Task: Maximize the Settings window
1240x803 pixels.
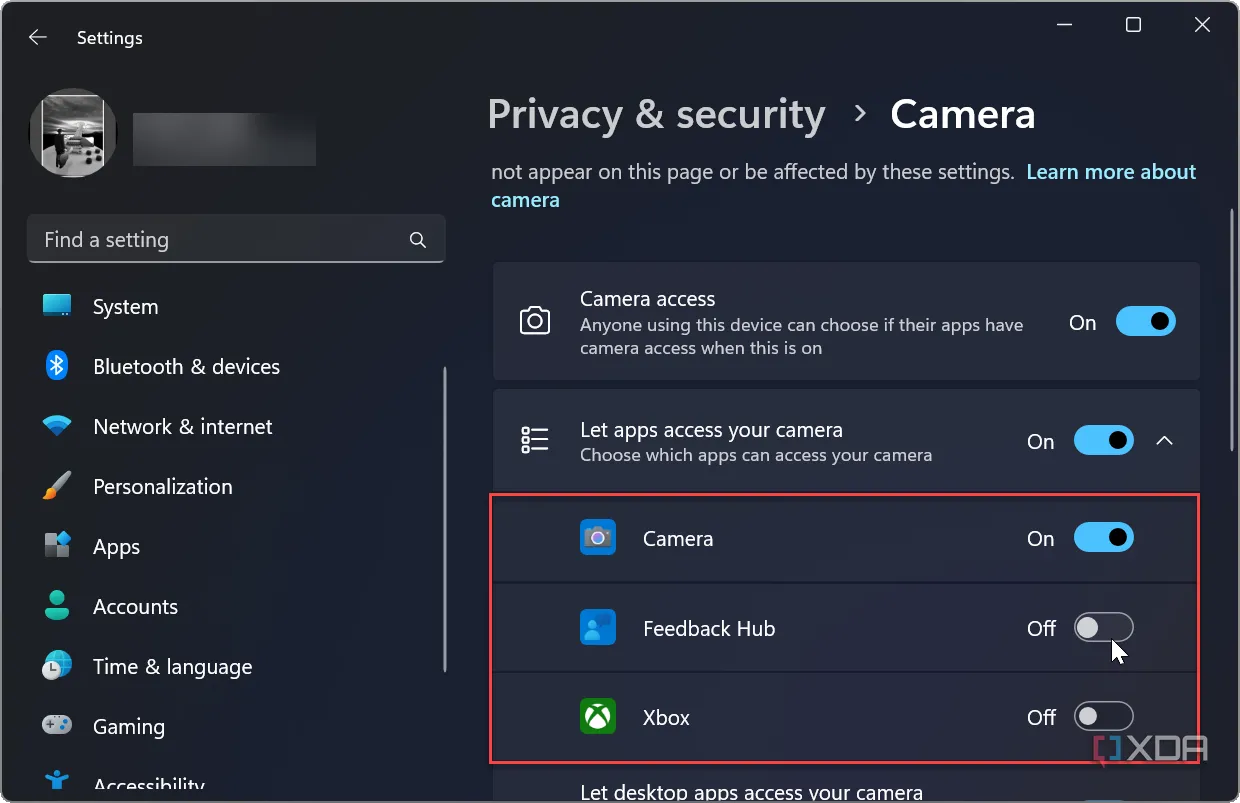Action: tap(1133, 25)
